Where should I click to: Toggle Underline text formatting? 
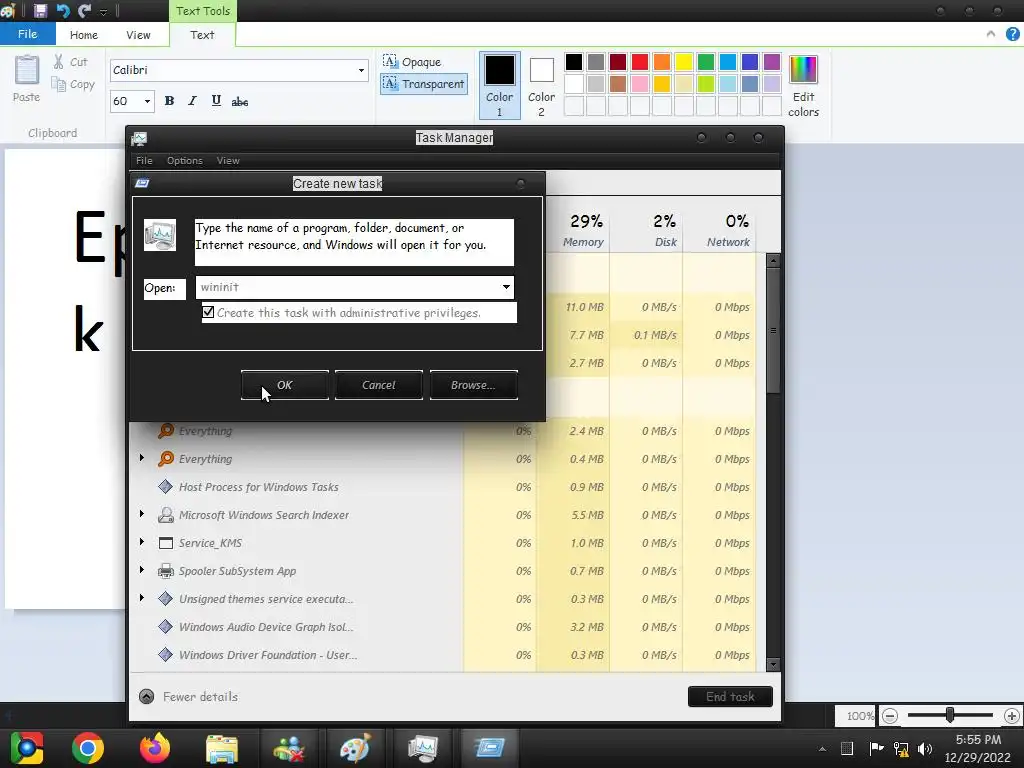(x=216, y=101)
